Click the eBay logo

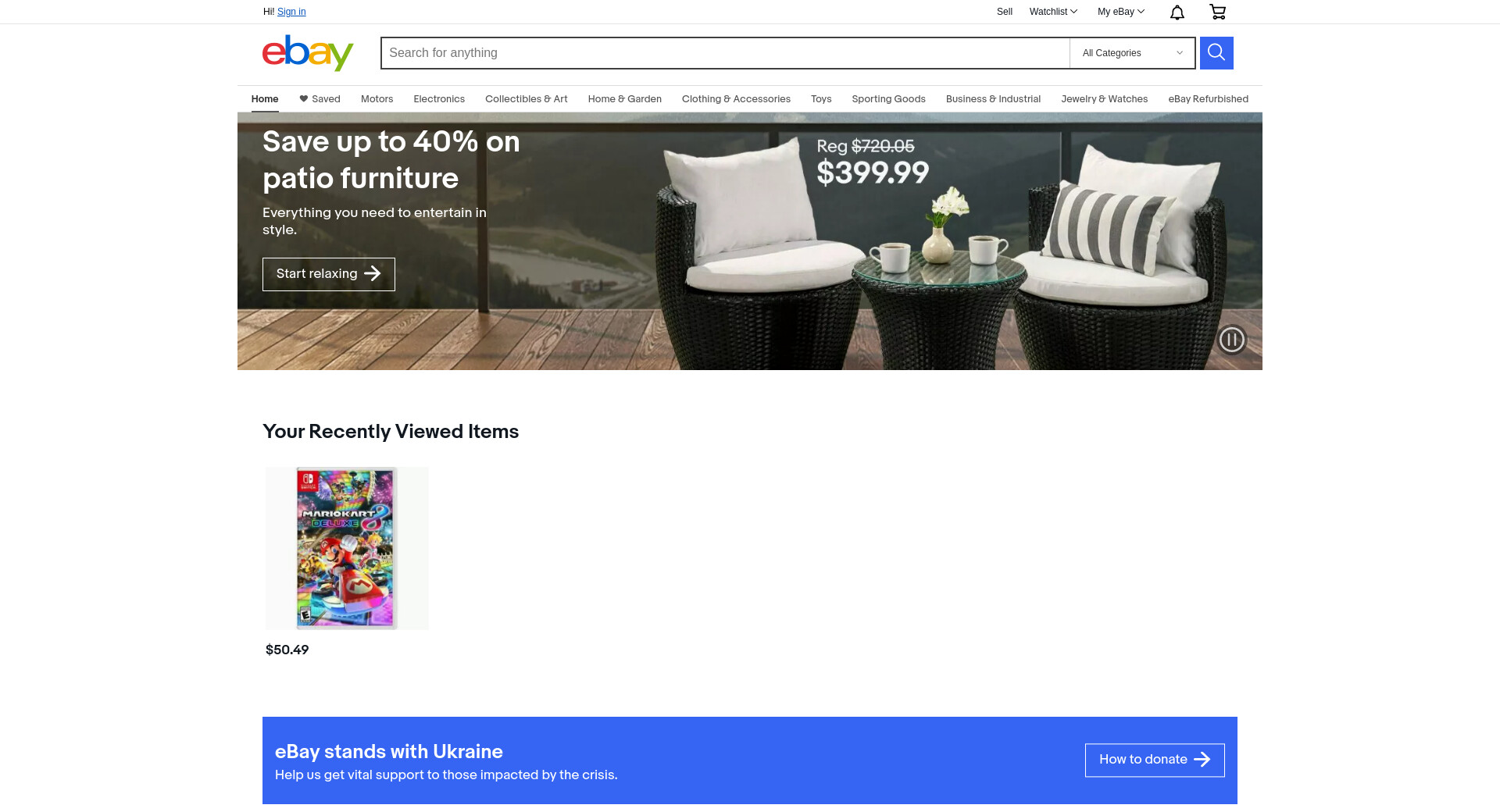point(308,53)
